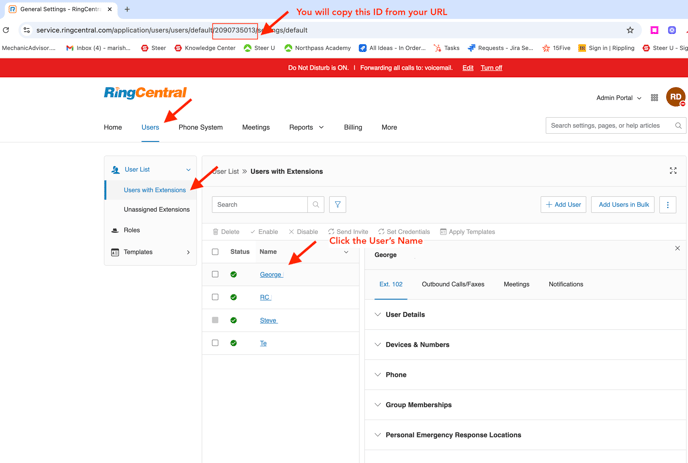Image resolution: width=688 pixels, height=463 pixels.
Task: Open the Phone System menu
Action: click(201, 127)
